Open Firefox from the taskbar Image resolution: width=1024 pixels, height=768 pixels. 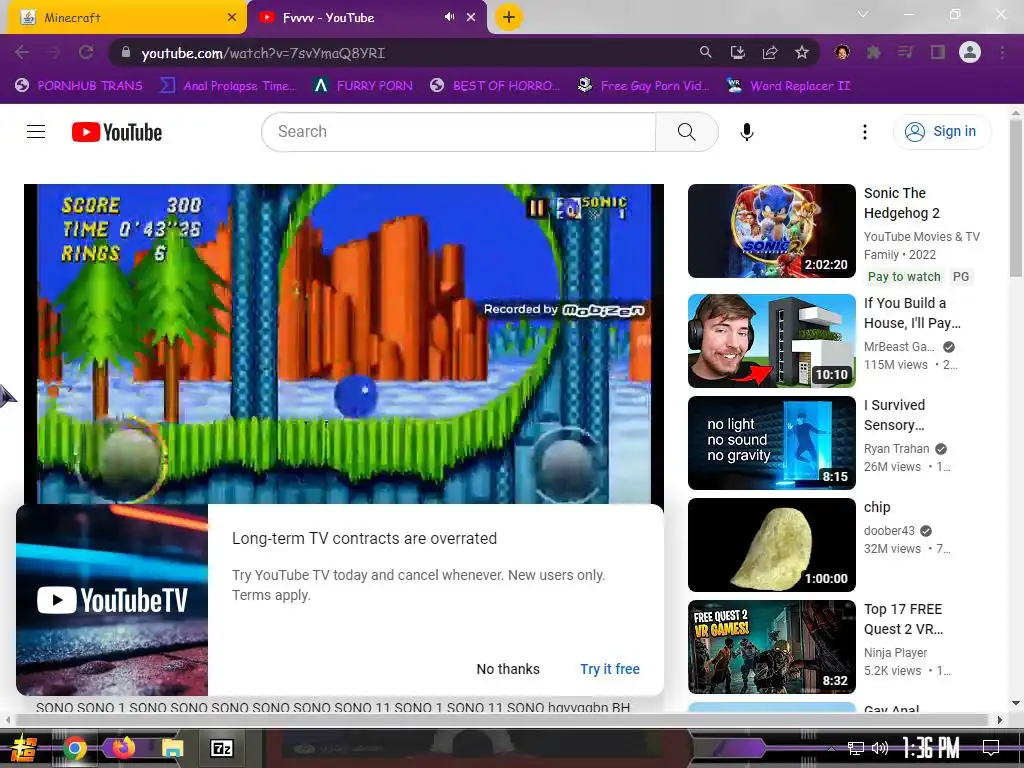click(124, 746)
